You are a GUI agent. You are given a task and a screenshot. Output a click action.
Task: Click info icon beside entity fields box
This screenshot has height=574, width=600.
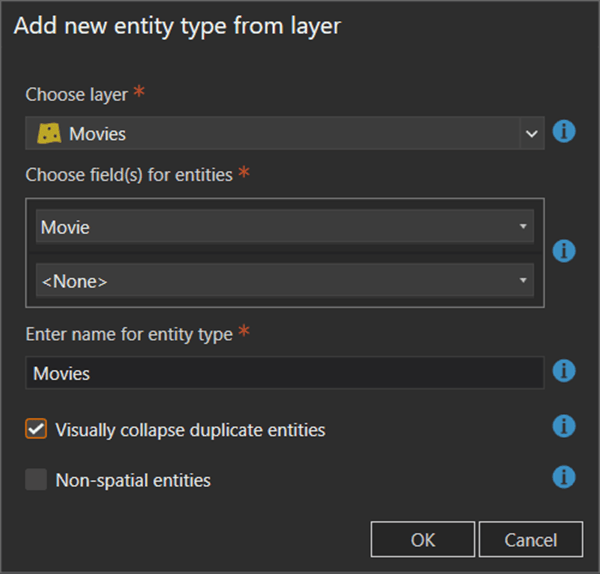pos(564,251)
